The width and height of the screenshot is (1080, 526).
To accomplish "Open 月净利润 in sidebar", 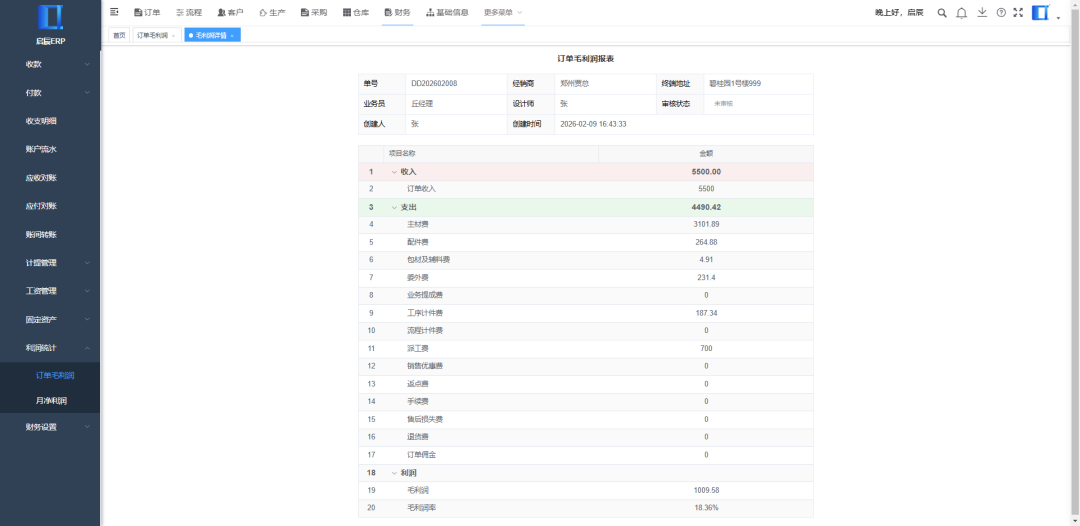I will [x=50, y=401].
